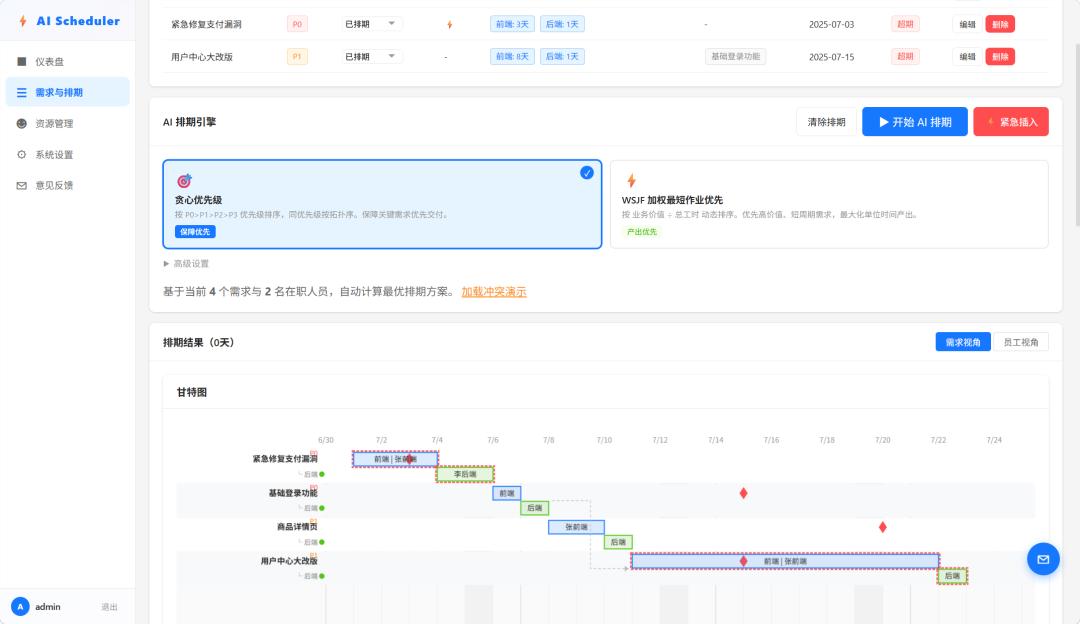Click the date 2025-07-15
Image resolution: width=1080 pixels, height=624 pixels.
(831, 56)
